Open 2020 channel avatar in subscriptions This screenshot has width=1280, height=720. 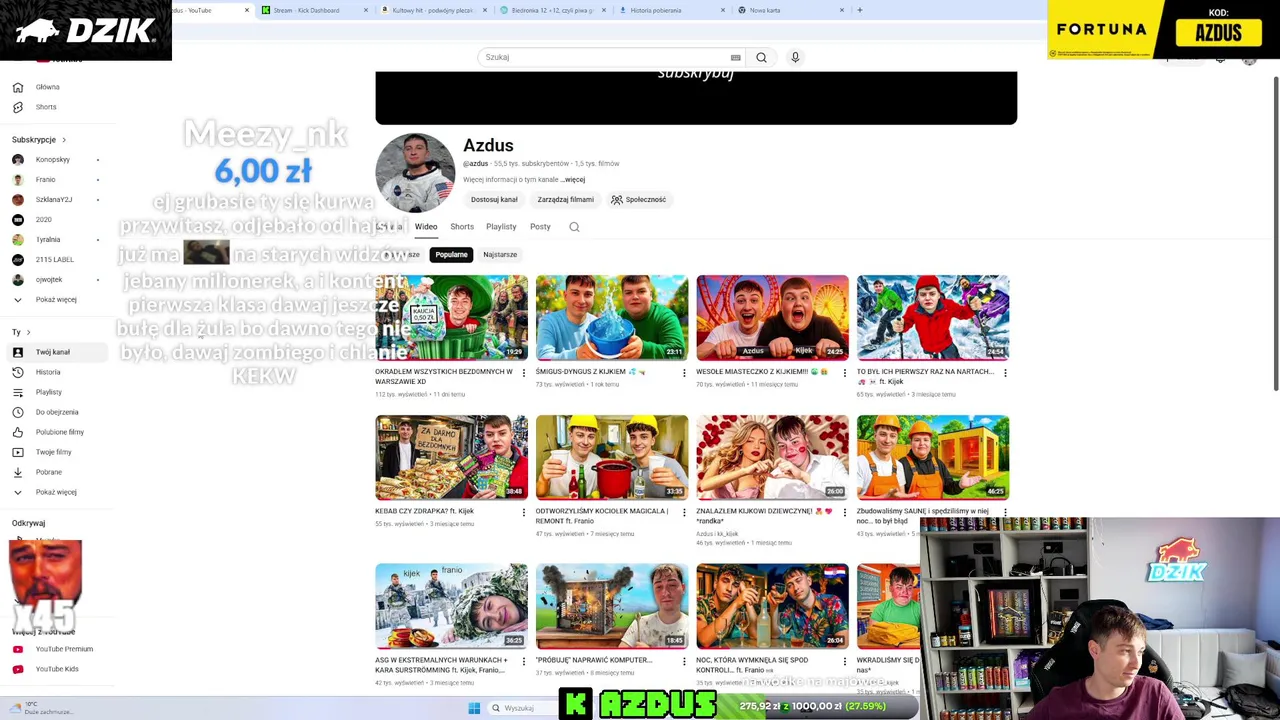17,220
